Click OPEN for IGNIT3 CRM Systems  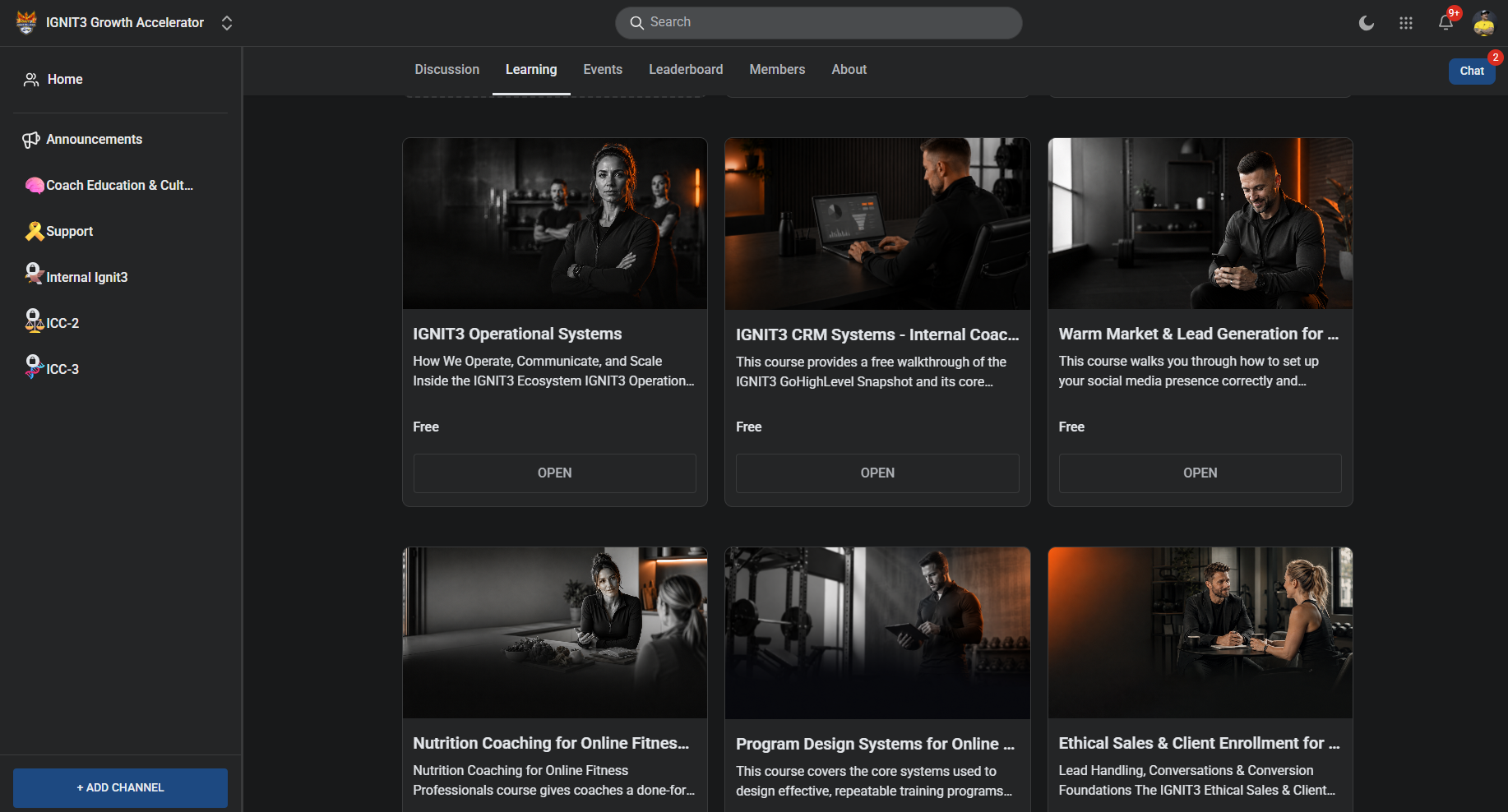pos(877,473)
